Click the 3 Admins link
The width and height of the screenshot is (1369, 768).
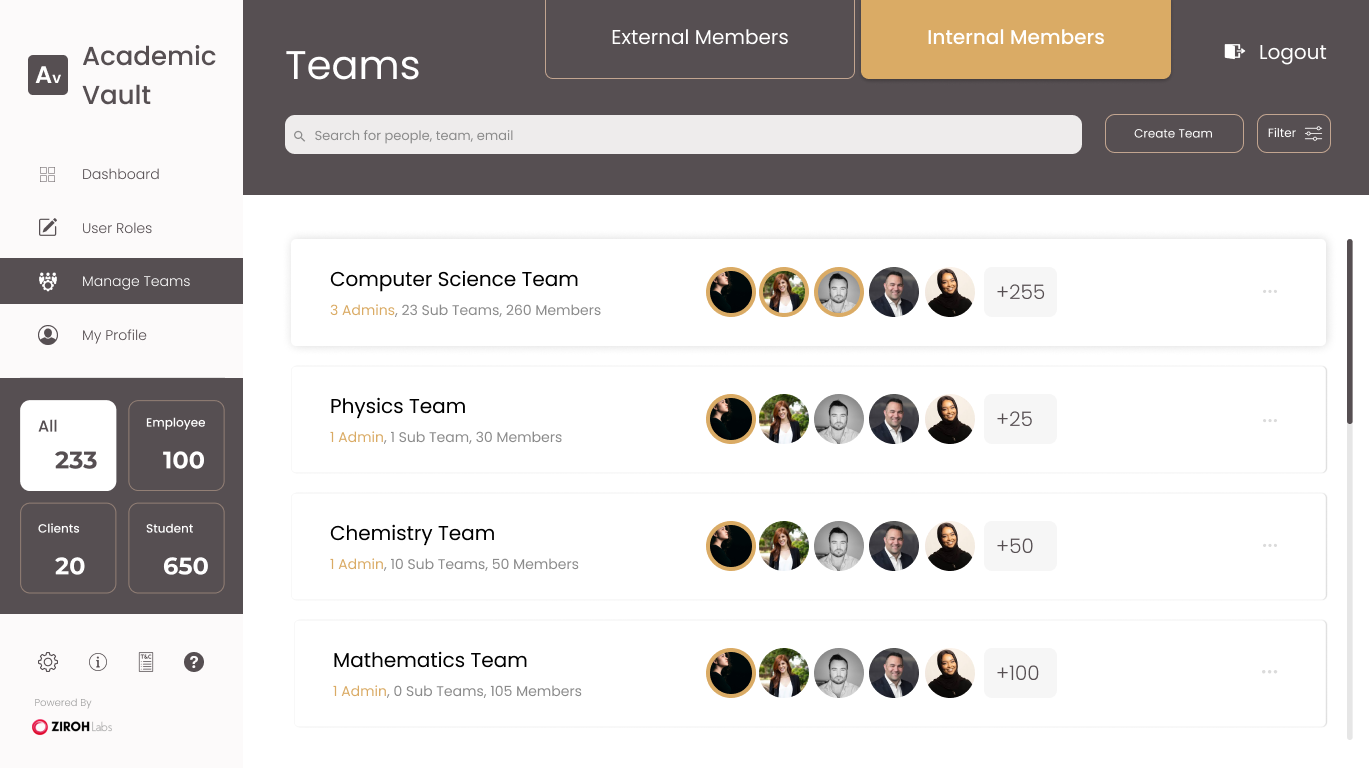(x=362, y=310)
